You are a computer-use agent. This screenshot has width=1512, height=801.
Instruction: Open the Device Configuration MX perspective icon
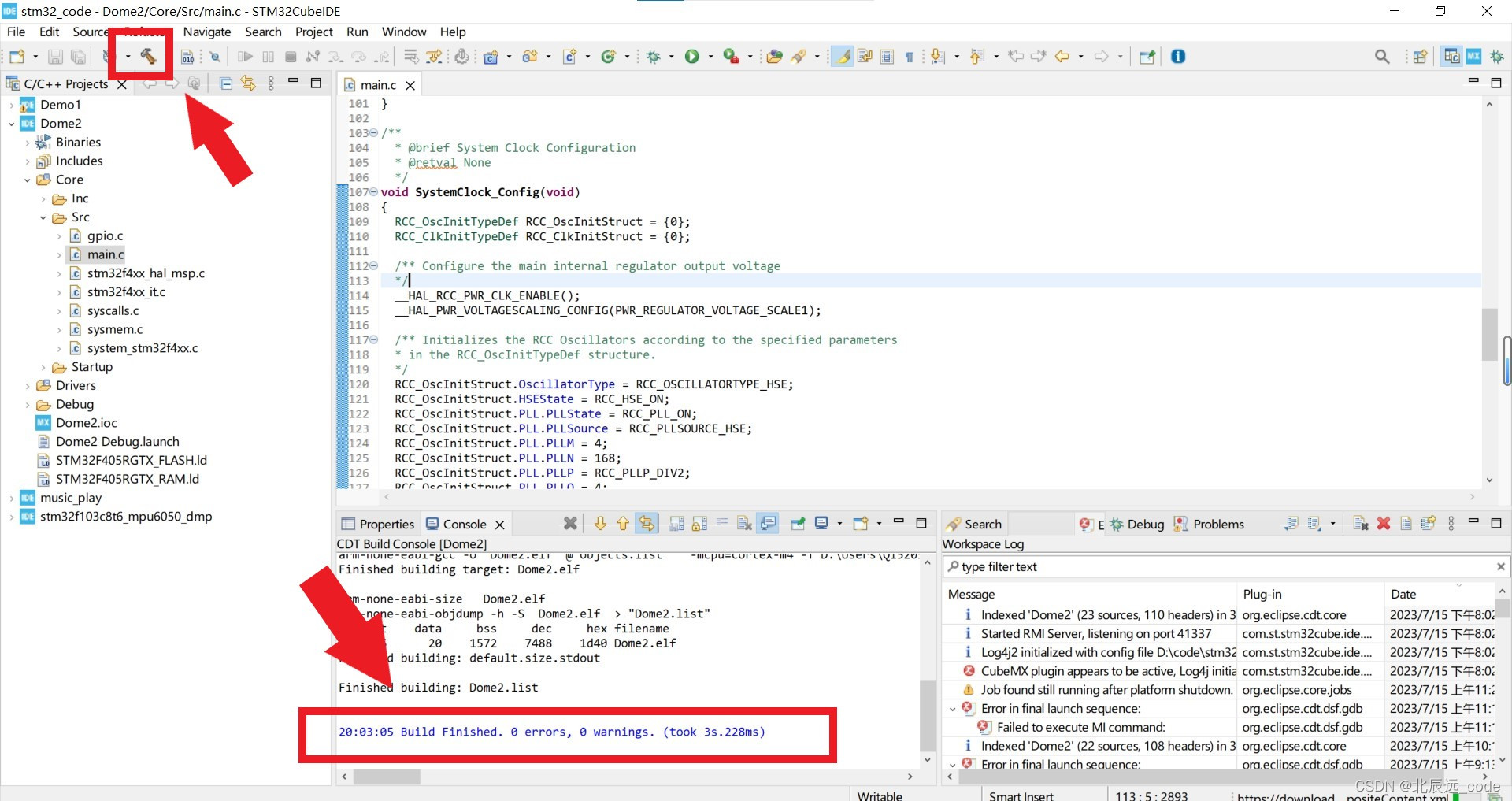tap(1473, 57)
